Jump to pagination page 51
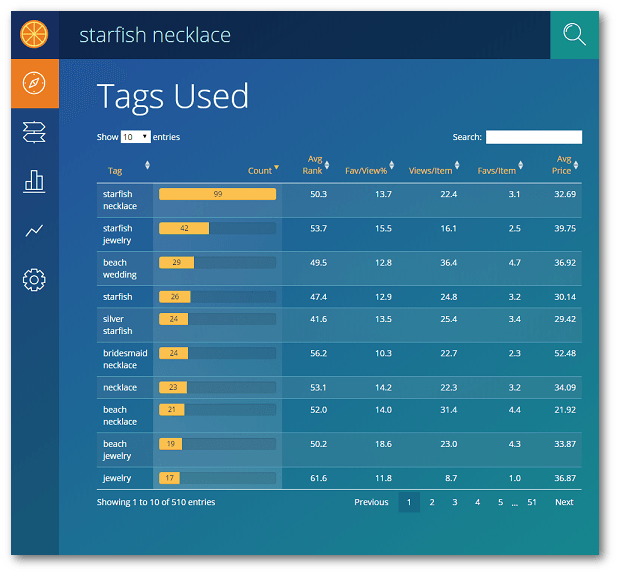 click(x=532, y=502)
